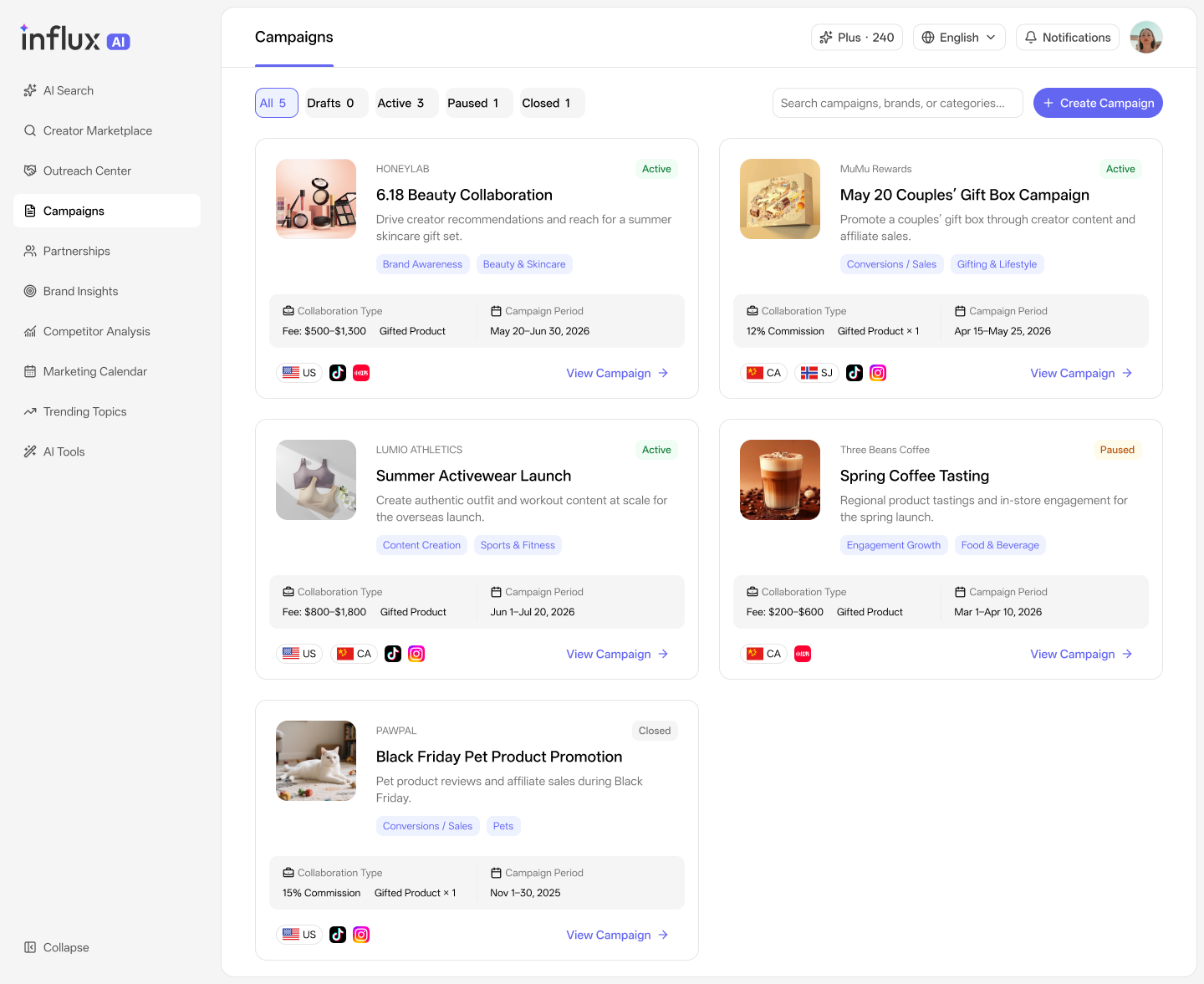Show Closed campaigns tab
1204x984 pixels.
(551, 103)
